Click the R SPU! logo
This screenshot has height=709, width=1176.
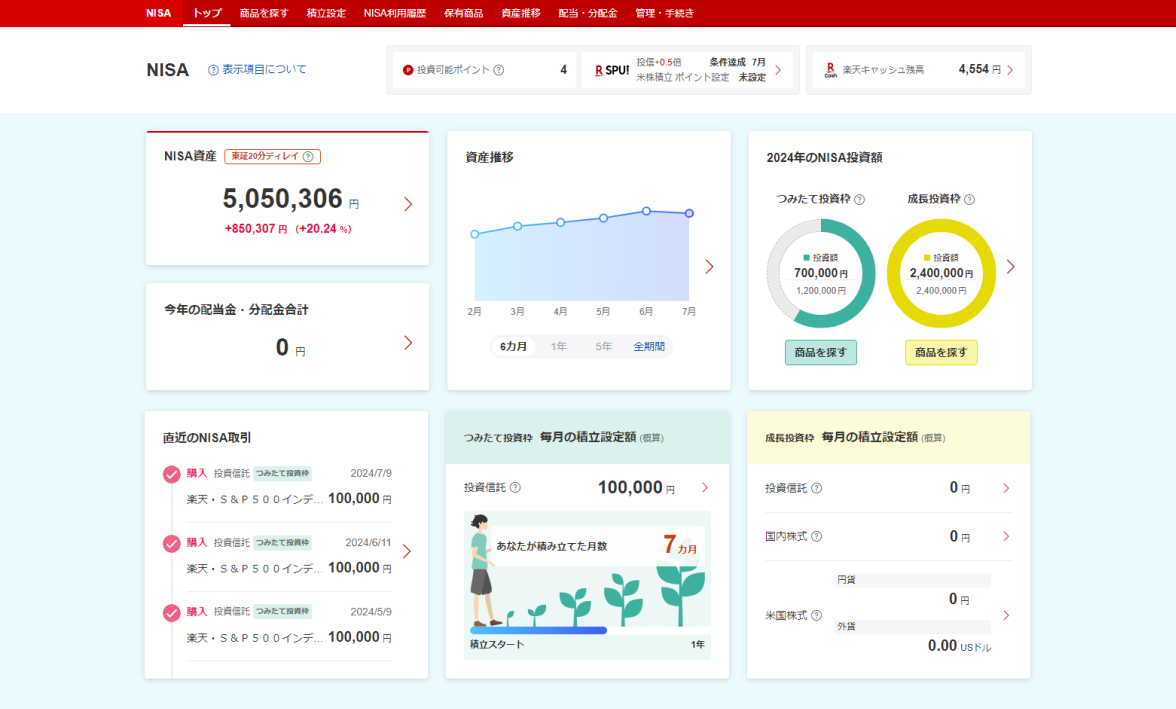click(x=612, y=70)
